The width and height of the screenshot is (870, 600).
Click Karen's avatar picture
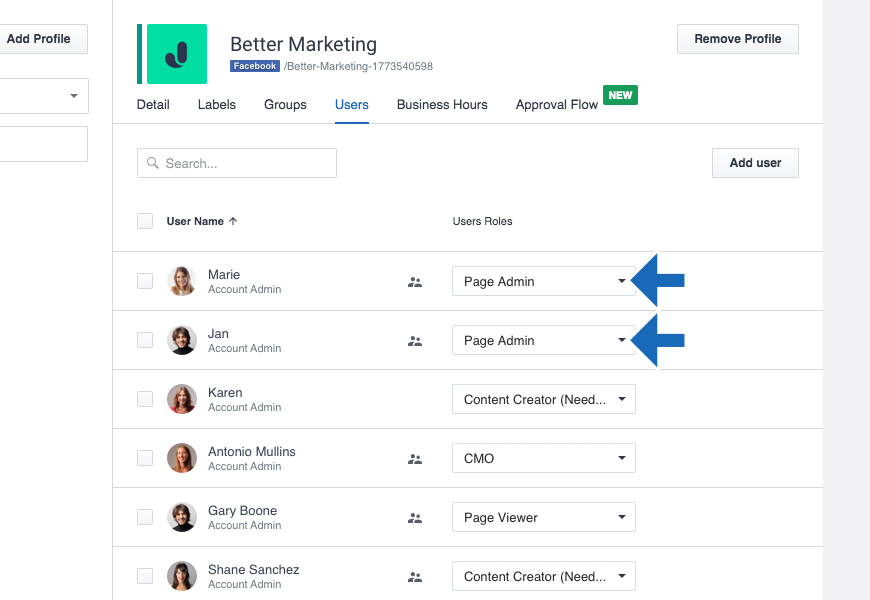pos(182,399)
